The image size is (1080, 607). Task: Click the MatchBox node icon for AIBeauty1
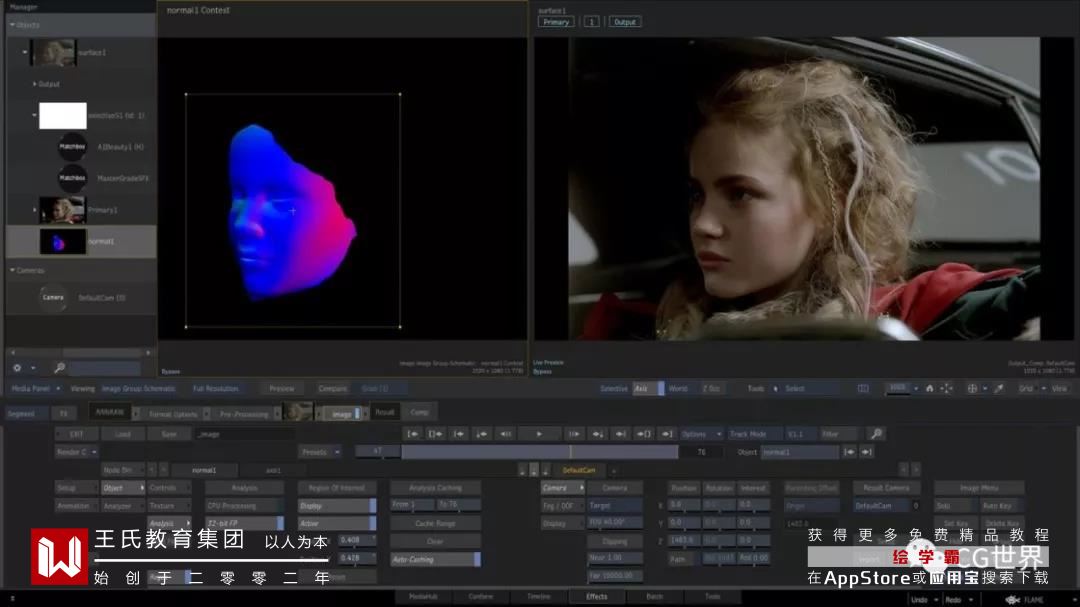coord(72,147)
